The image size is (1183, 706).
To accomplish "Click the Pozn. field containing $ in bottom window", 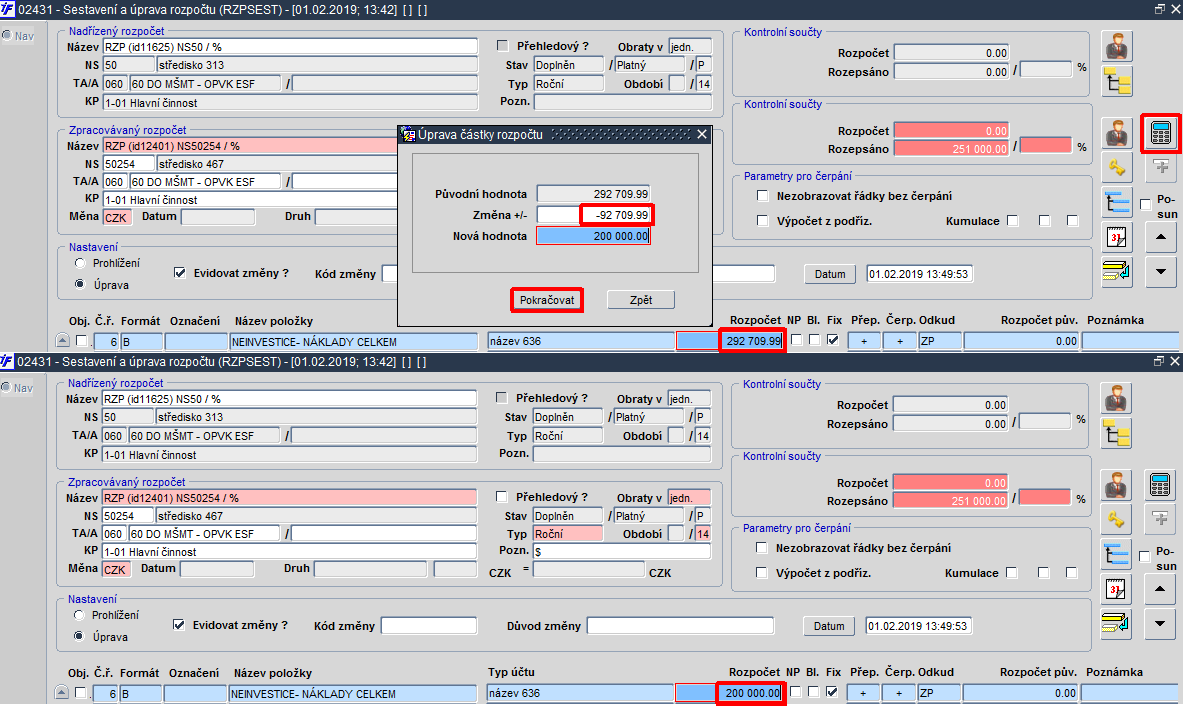I will coord(622,551).
